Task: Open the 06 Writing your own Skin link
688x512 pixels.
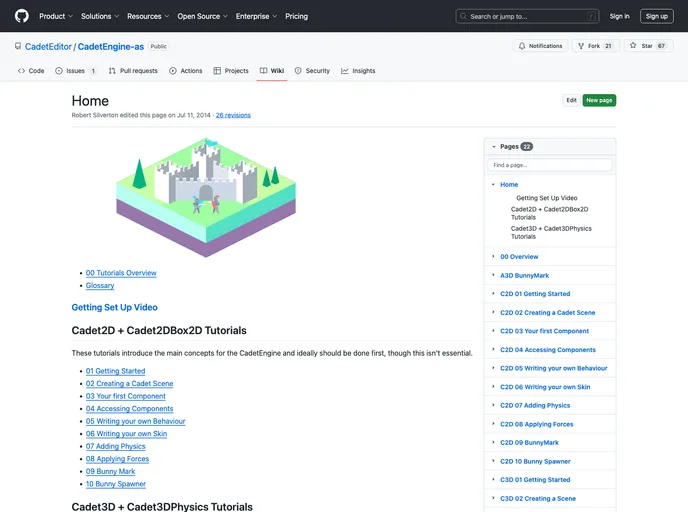Action: point(126,433)
